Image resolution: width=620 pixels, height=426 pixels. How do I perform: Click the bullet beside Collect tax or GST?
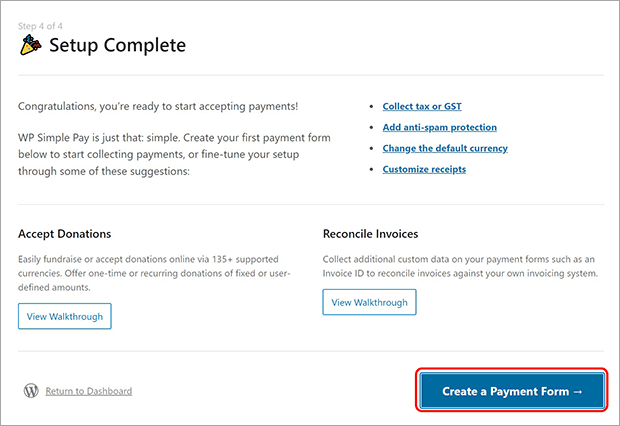coord(371,106)
